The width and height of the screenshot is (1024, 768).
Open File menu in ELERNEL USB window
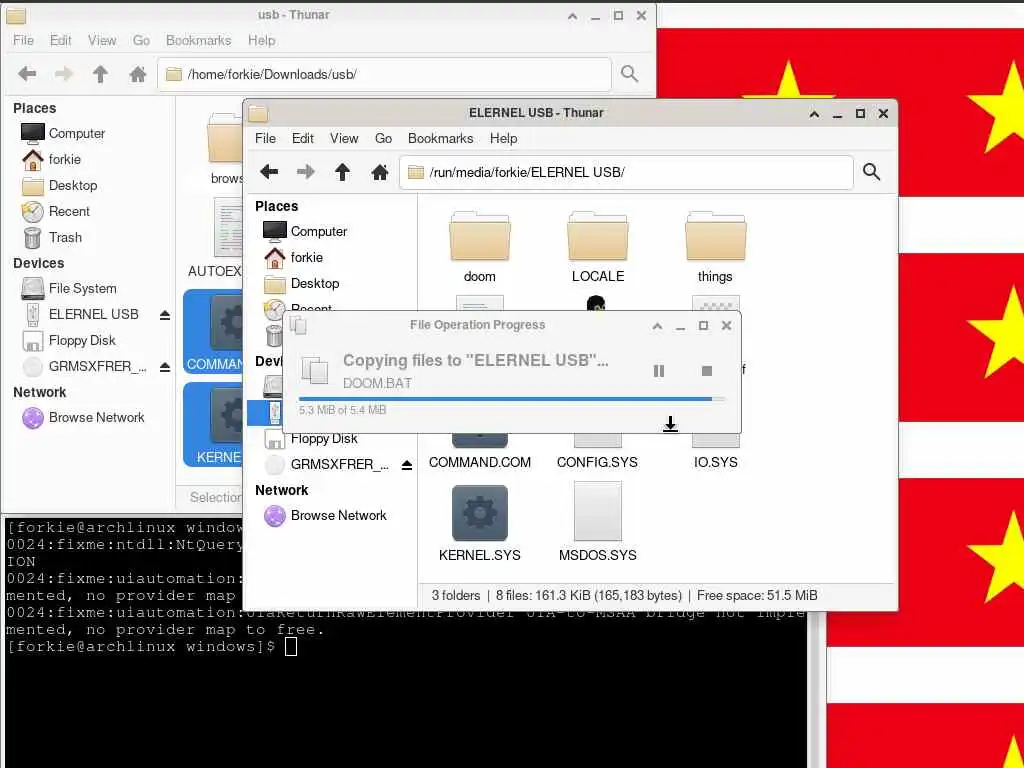click(x=265, y=138)
